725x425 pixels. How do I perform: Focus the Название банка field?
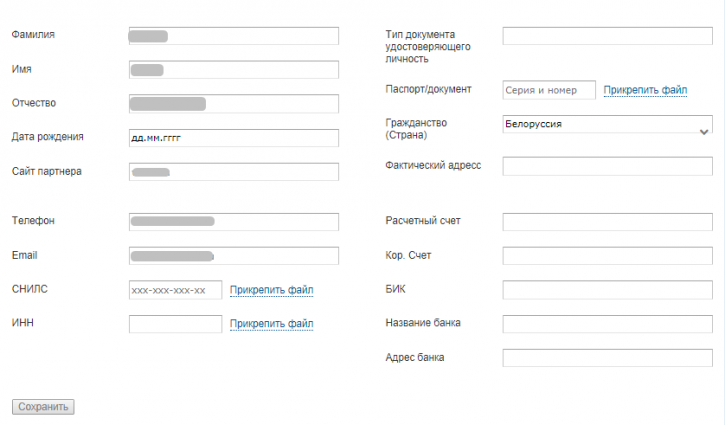607,324
